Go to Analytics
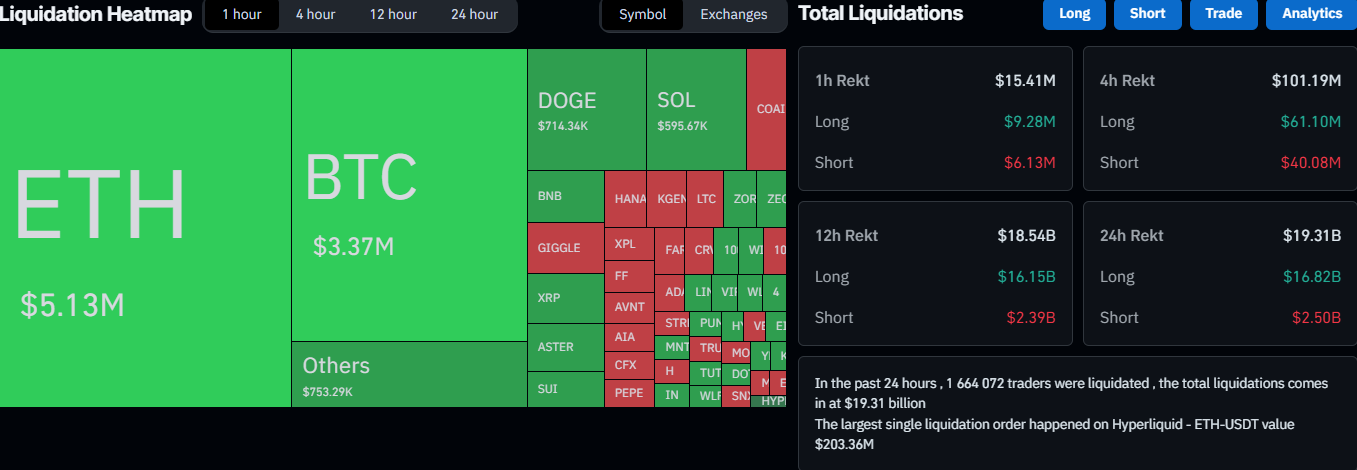The width and height of the screenshot is (1357, 470). [x=1312, y=14]
